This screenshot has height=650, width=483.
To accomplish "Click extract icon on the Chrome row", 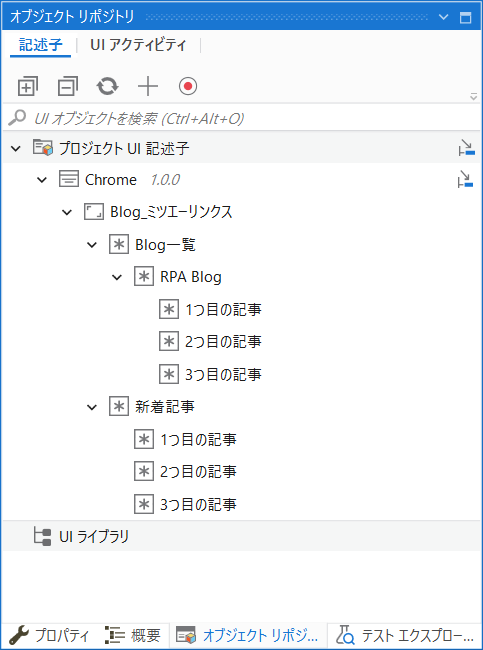I will click(466, 180).
